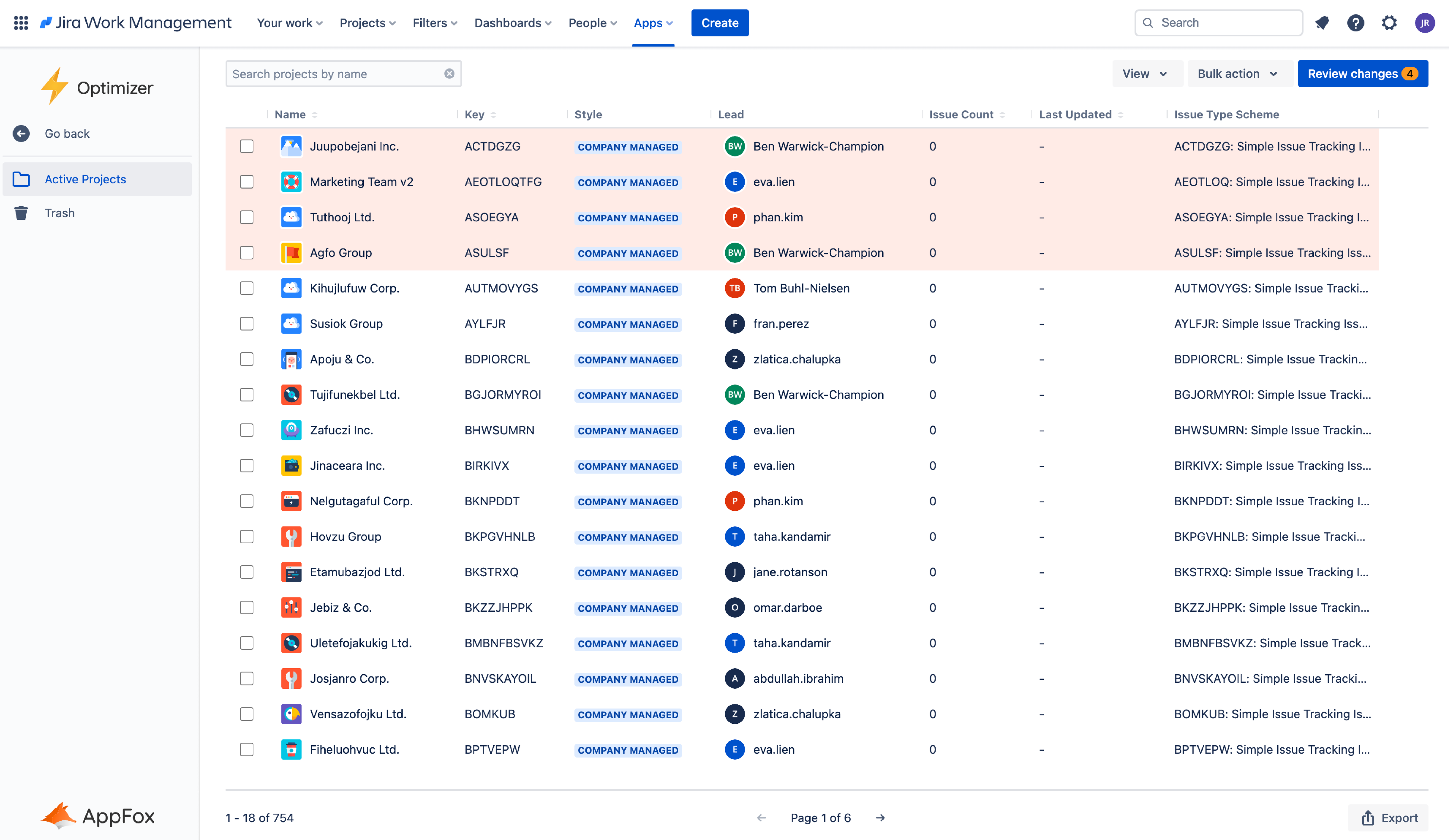
Task: Click the Go back arrow icon
Action: (21, 133)
